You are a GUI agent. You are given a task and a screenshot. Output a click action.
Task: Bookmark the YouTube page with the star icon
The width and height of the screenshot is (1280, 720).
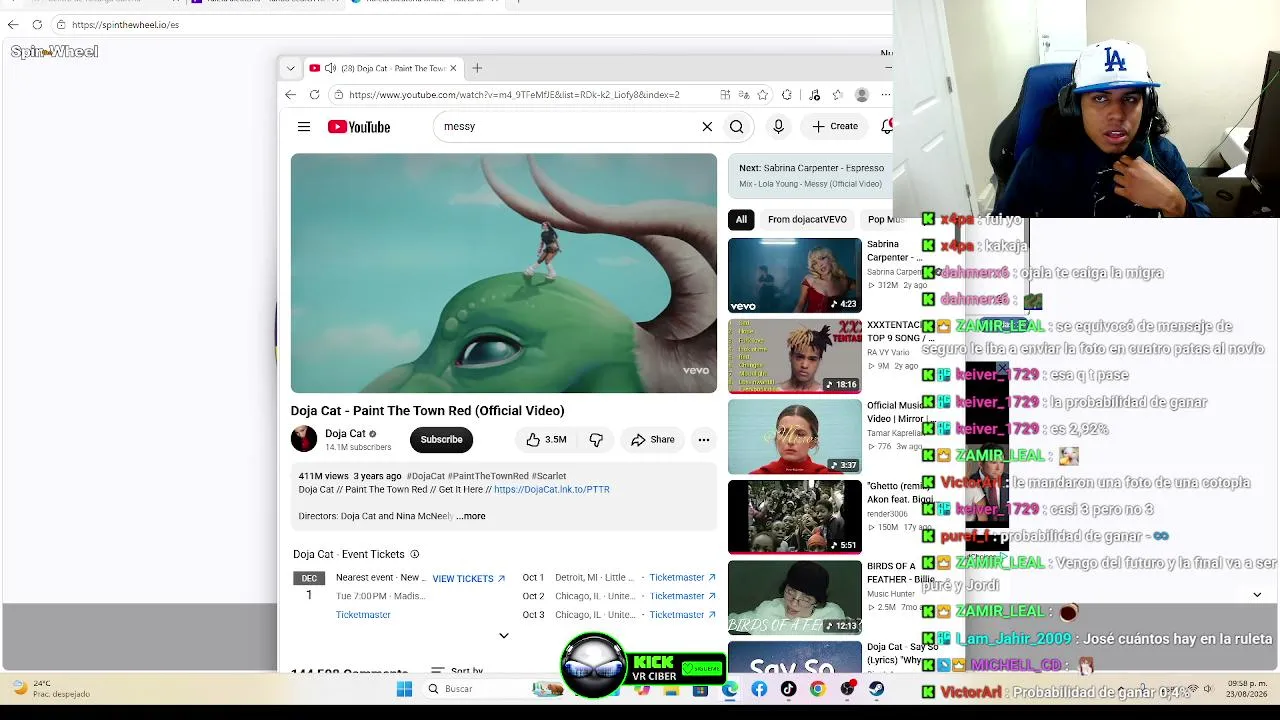pyautogui.click(x=762, y=95)
